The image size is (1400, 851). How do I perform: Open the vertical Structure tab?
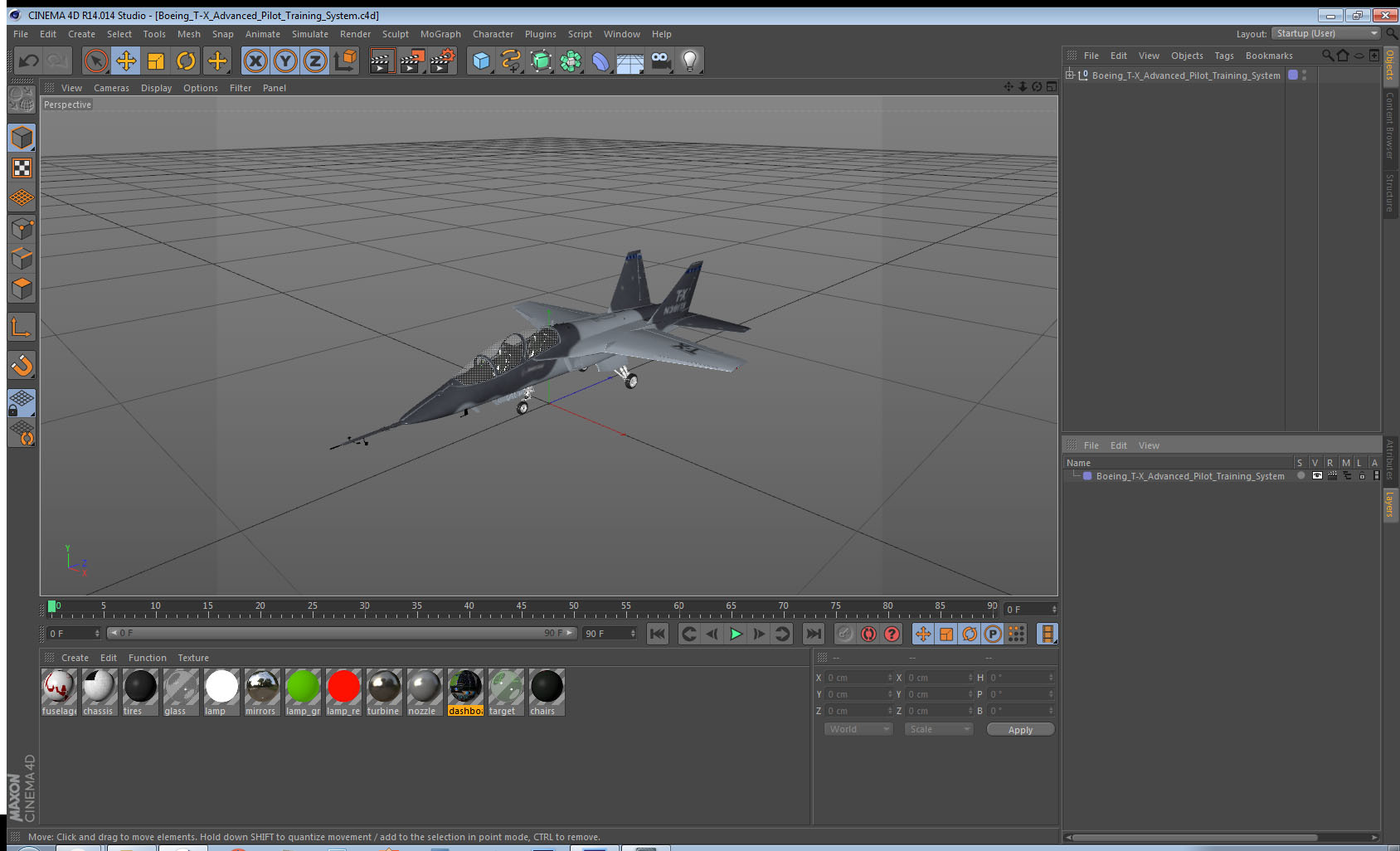click(x=1390, y=192)
